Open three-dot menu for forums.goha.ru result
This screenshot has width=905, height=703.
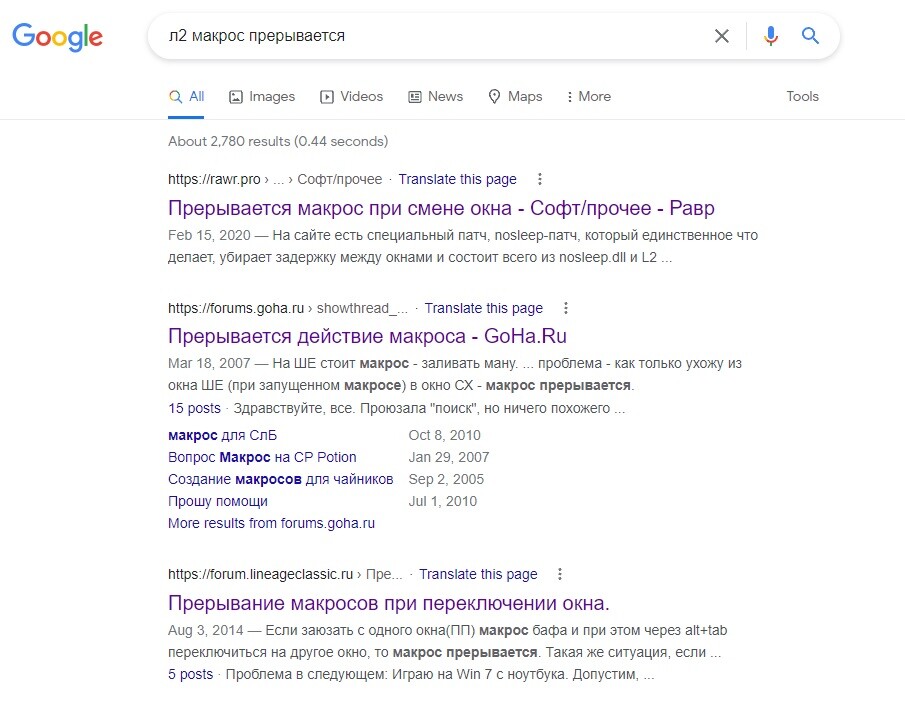566,308
